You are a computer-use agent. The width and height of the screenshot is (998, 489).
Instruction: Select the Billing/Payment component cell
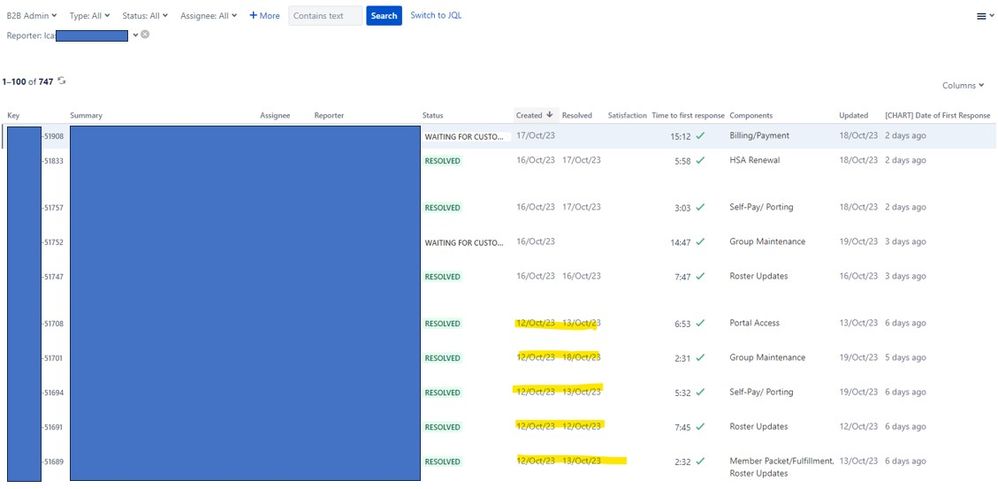click(759, 136)
